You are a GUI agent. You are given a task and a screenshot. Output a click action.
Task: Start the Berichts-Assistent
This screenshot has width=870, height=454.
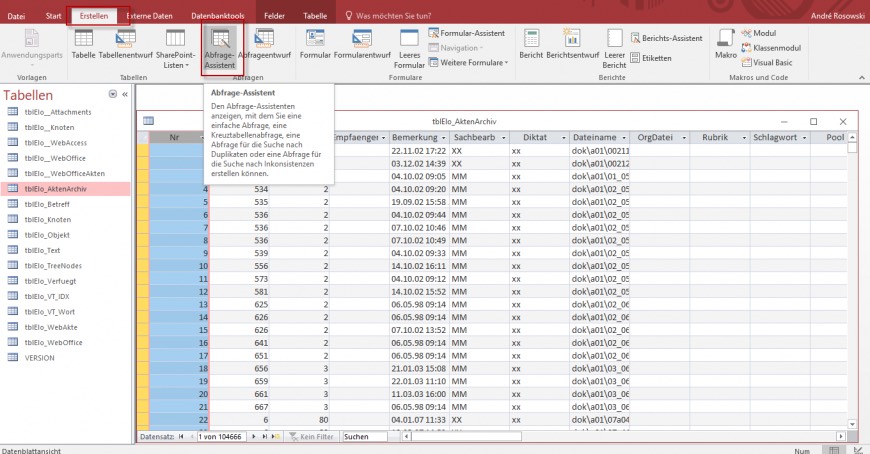tap(666, 38)
